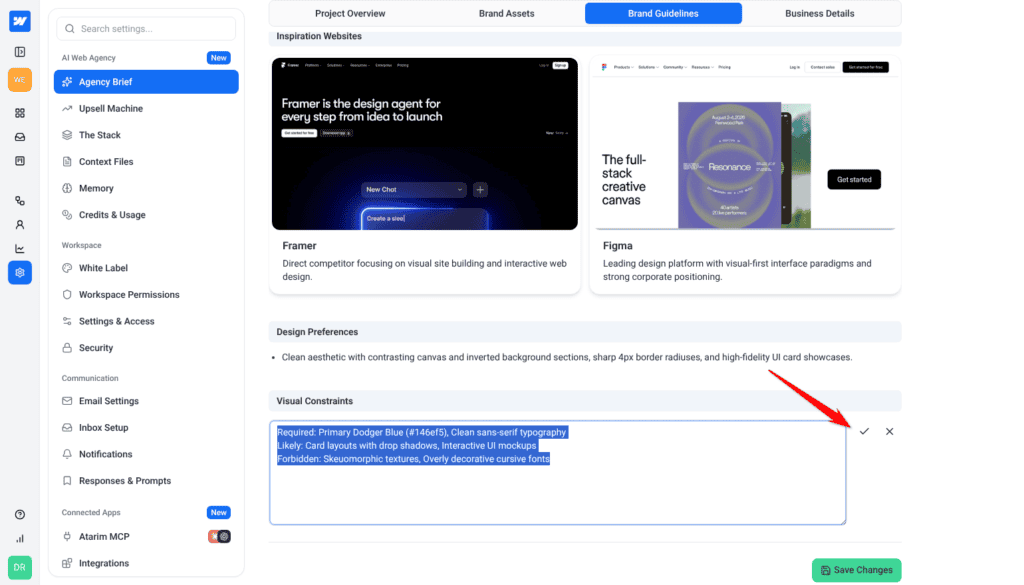This screenshot has height=585, width=1024.
Task: Open the boards icon in rail
Action: [20, 161]
